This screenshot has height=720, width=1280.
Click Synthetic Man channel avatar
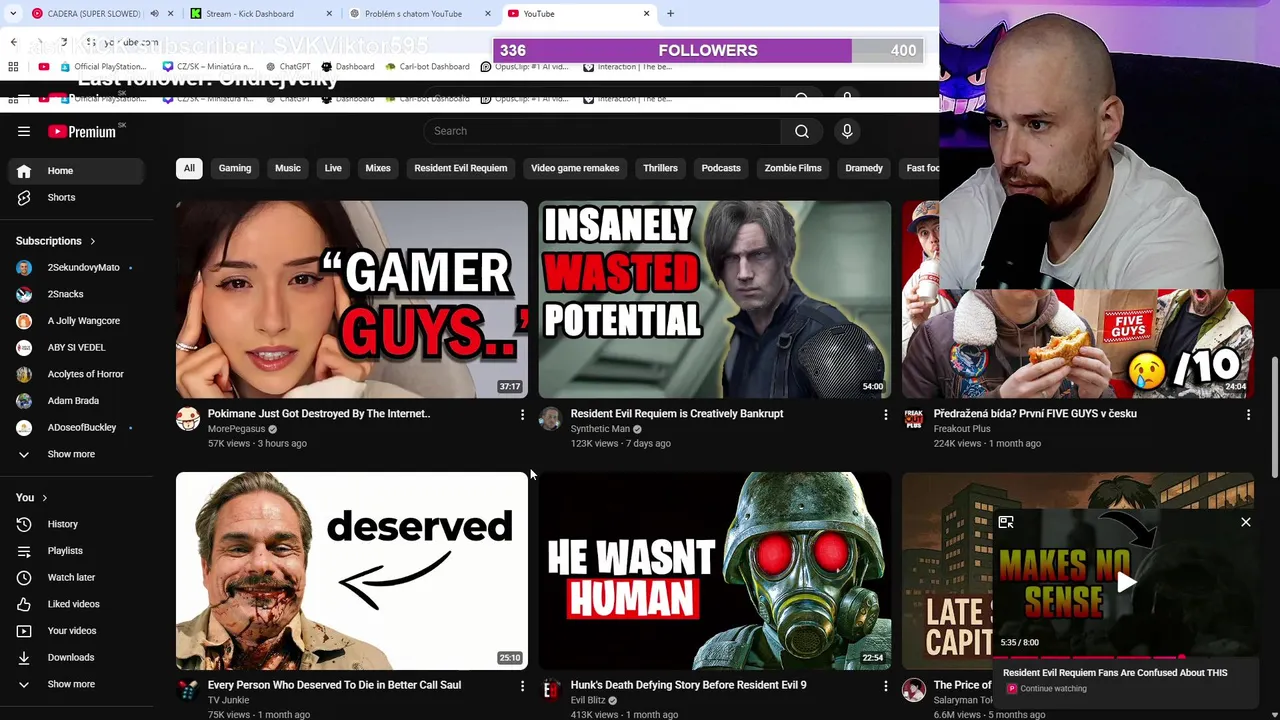click(x=551, y=419)
